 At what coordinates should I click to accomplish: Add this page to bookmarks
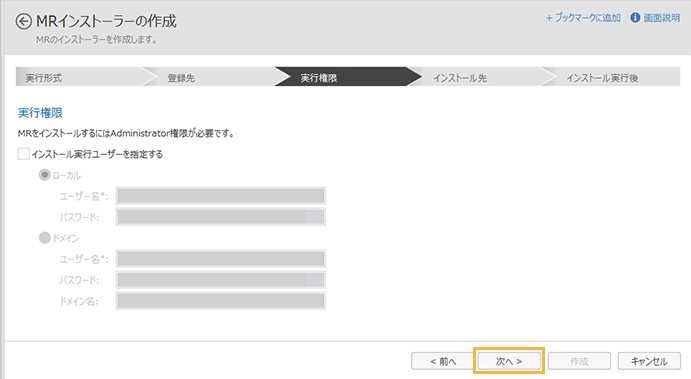coord(583,18)
